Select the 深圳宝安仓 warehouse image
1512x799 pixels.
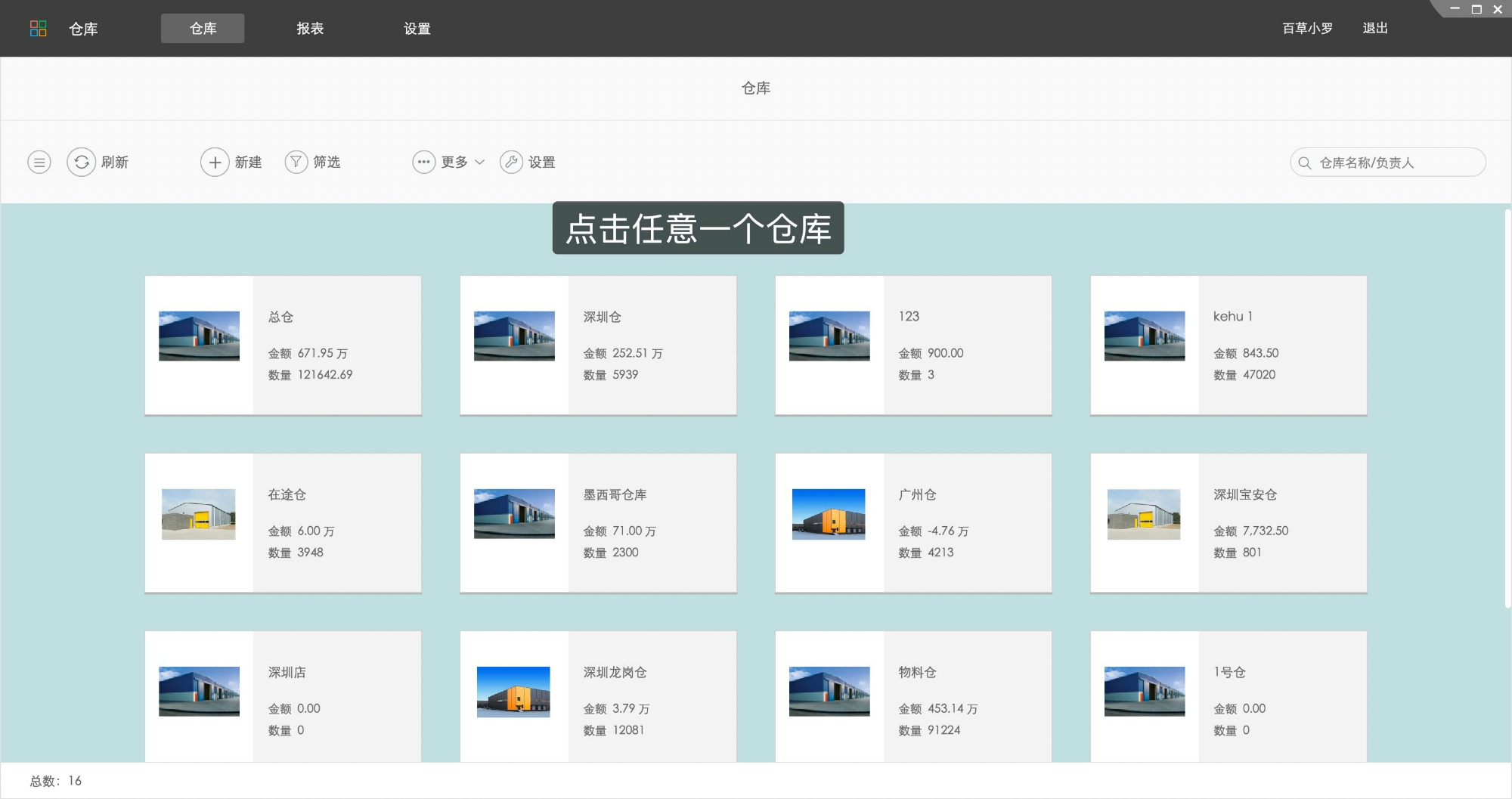[x=1144, y=514]
